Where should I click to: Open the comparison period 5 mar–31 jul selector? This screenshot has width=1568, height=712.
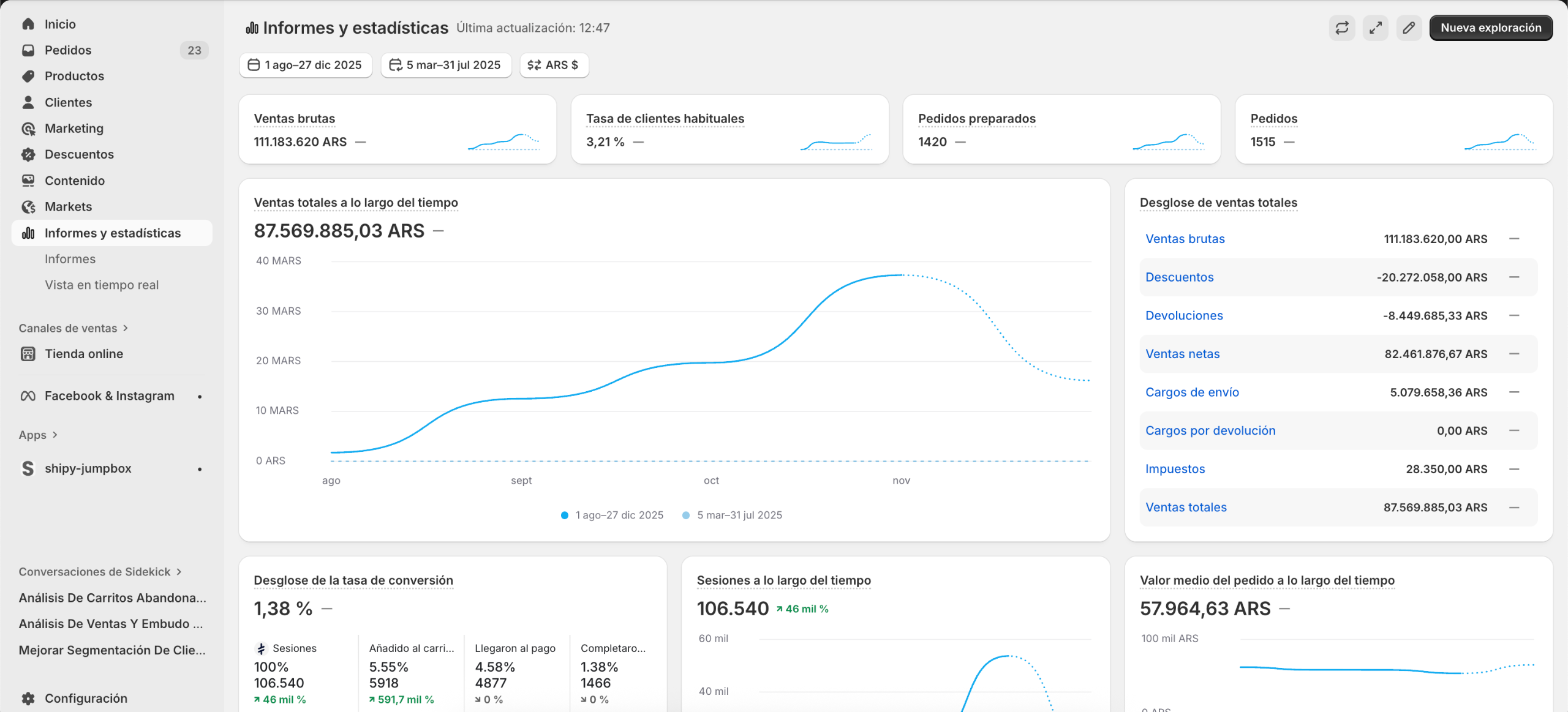coord(445,65)
